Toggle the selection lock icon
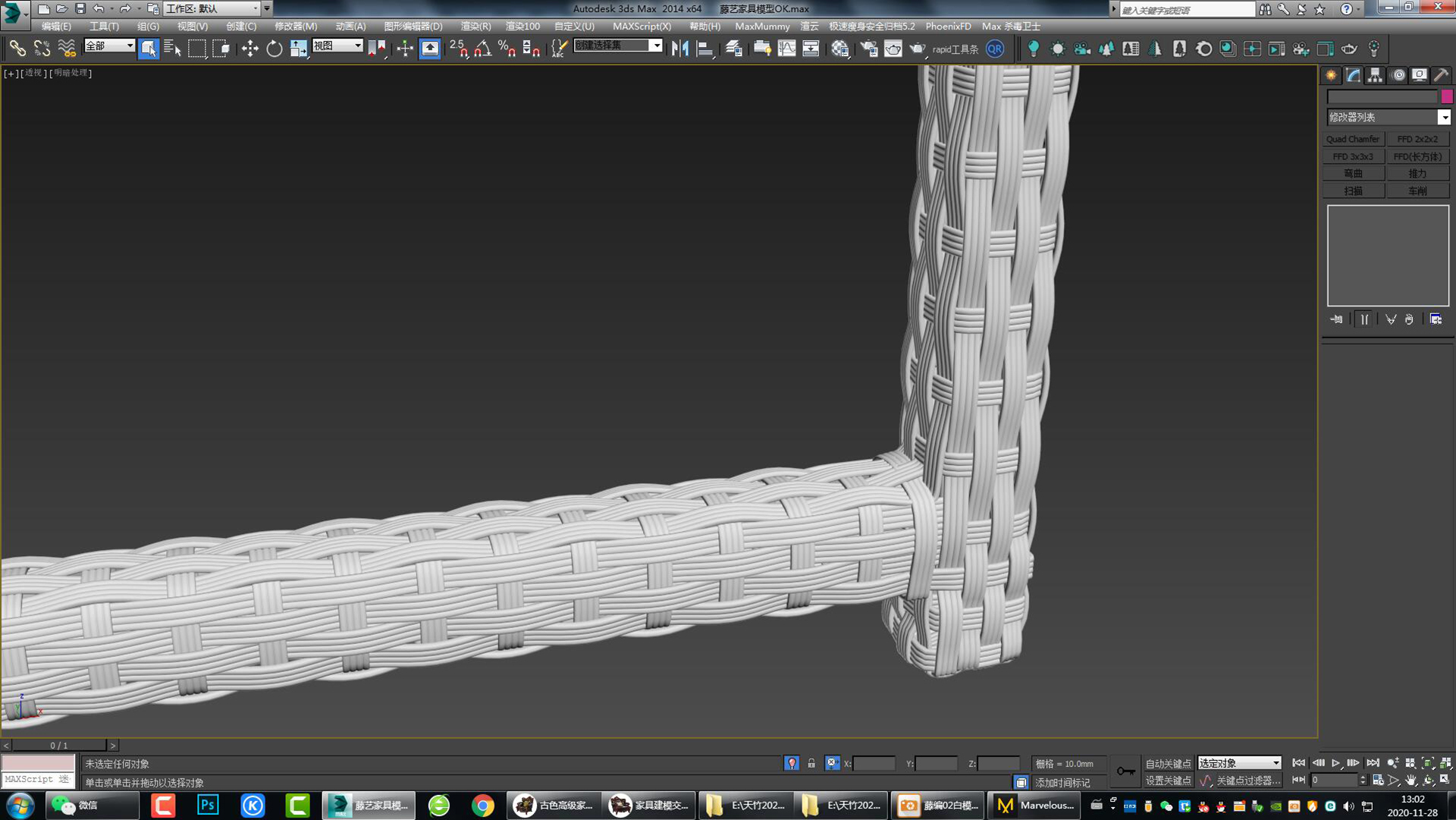 click(811, 764)
